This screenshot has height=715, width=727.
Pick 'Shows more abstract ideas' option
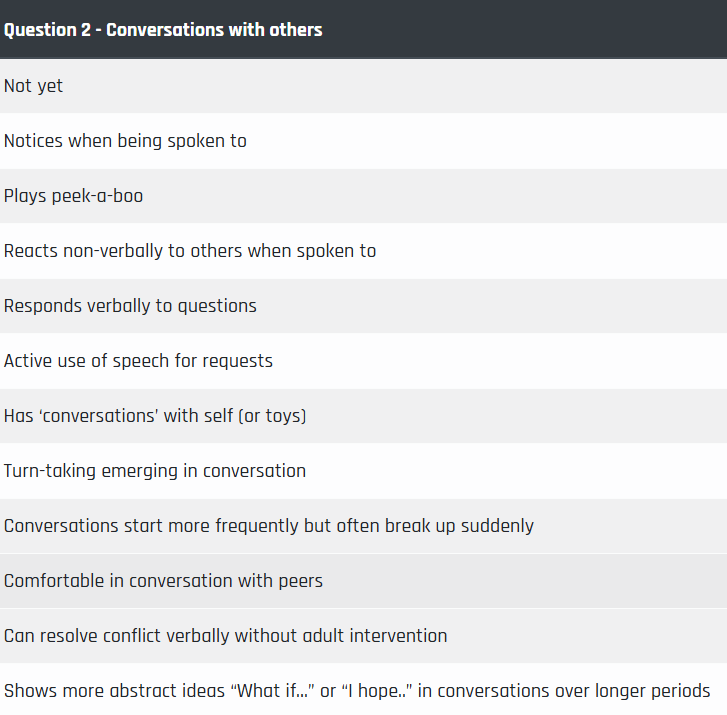(x=364, y=690)
